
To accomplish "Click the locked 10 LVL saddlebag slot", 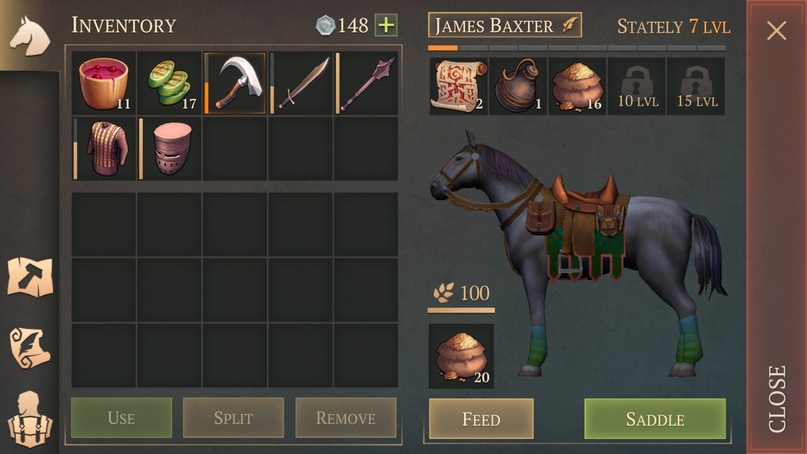I will click(x=637, y=86).
